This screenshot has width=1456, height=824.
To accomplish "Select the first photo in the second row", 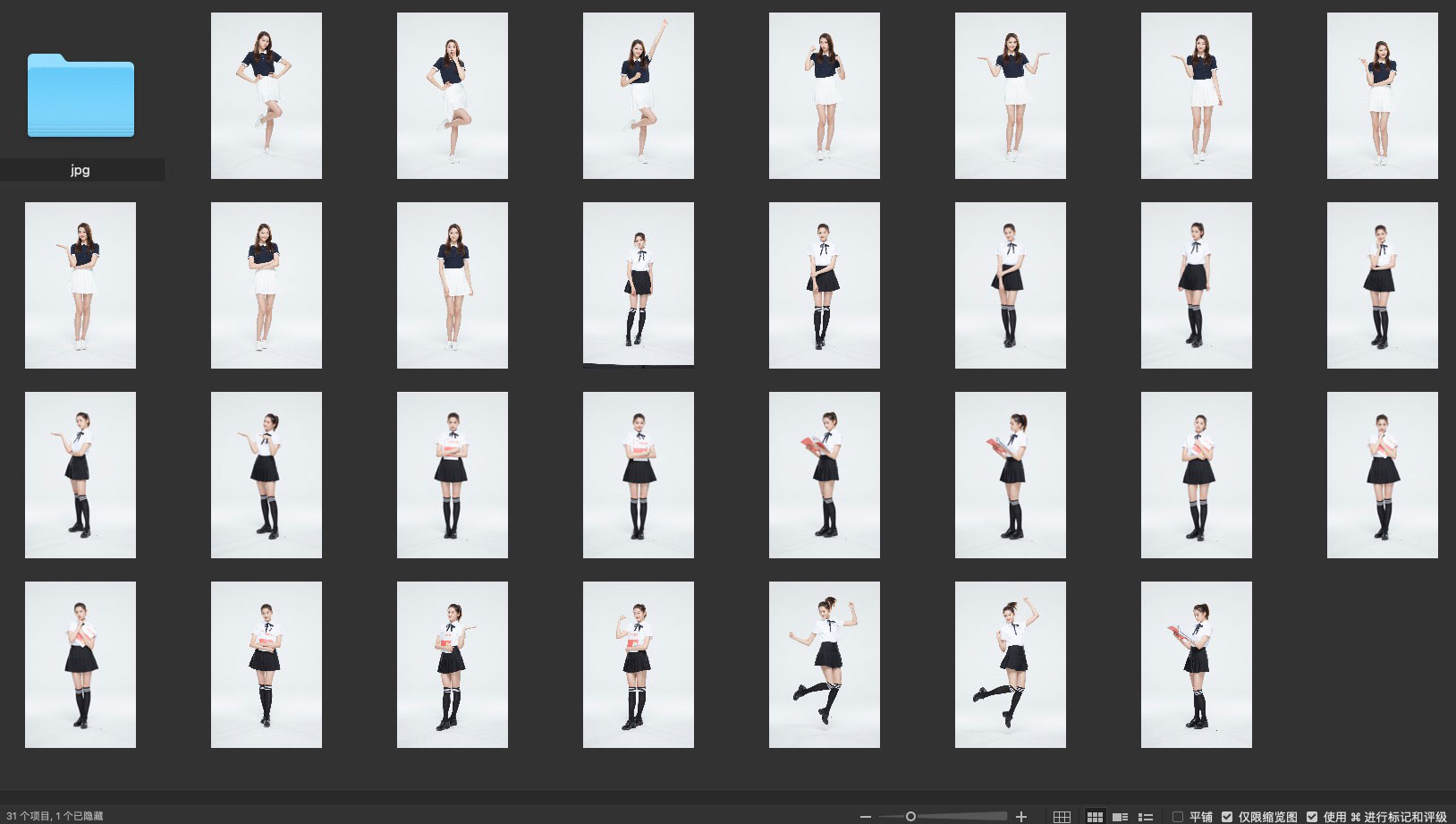I will coord(80,285).
